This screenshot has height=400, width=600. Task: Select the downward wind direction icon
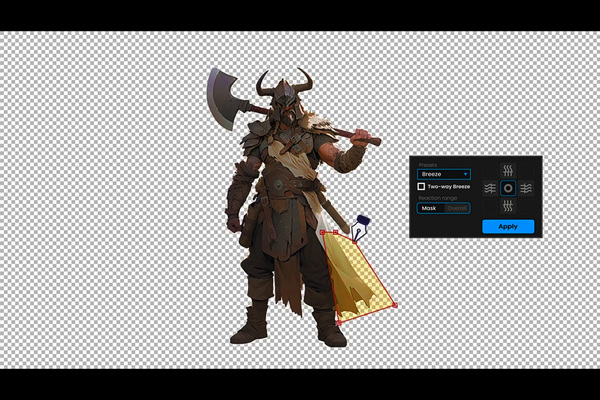tap(508, 206)
